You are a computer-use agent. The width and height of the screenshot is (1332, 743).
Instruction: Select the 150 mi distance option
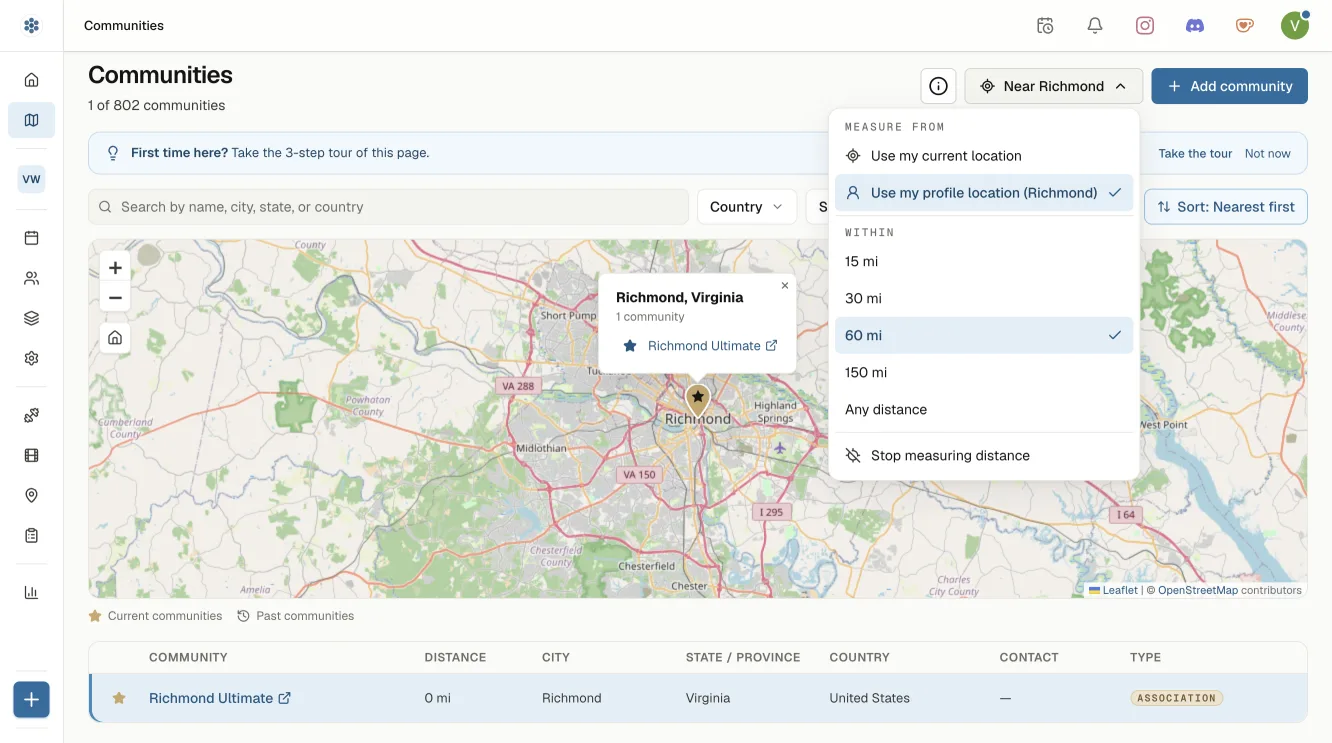984,372
